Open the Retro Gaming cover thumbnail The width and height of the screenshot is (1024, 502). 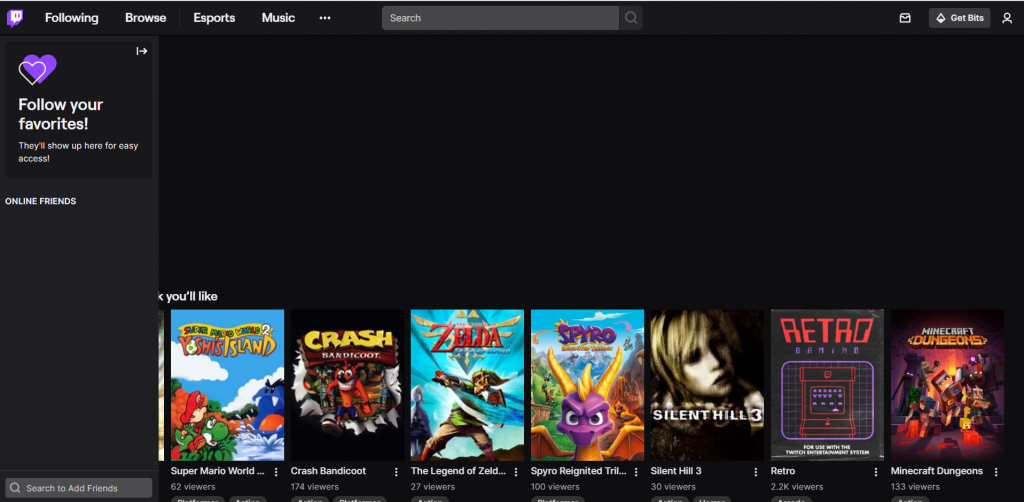pyautogui.click(x=827, y=385)
